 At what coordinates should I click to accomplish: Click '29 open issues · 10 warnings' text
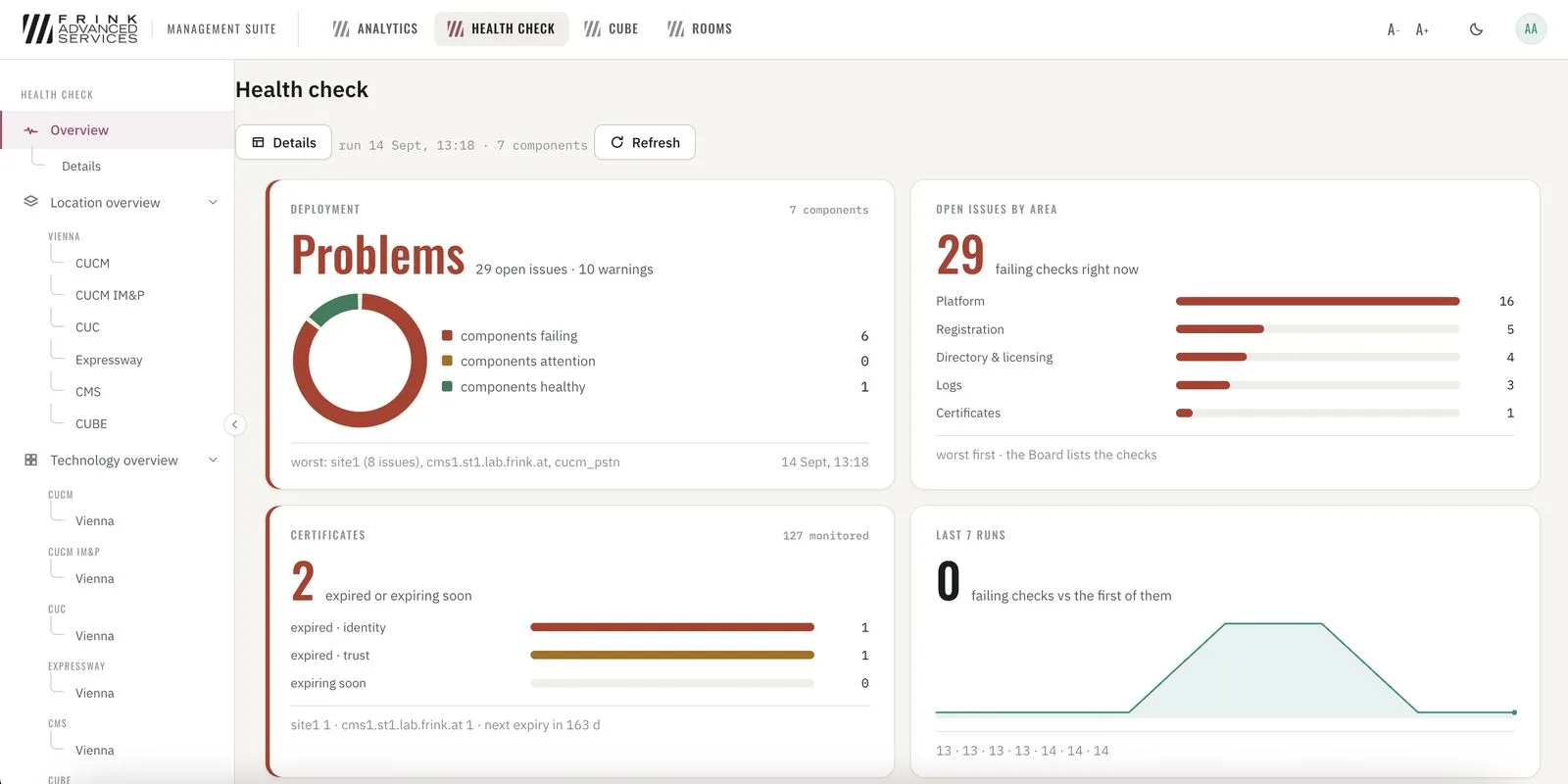point(564,269)
